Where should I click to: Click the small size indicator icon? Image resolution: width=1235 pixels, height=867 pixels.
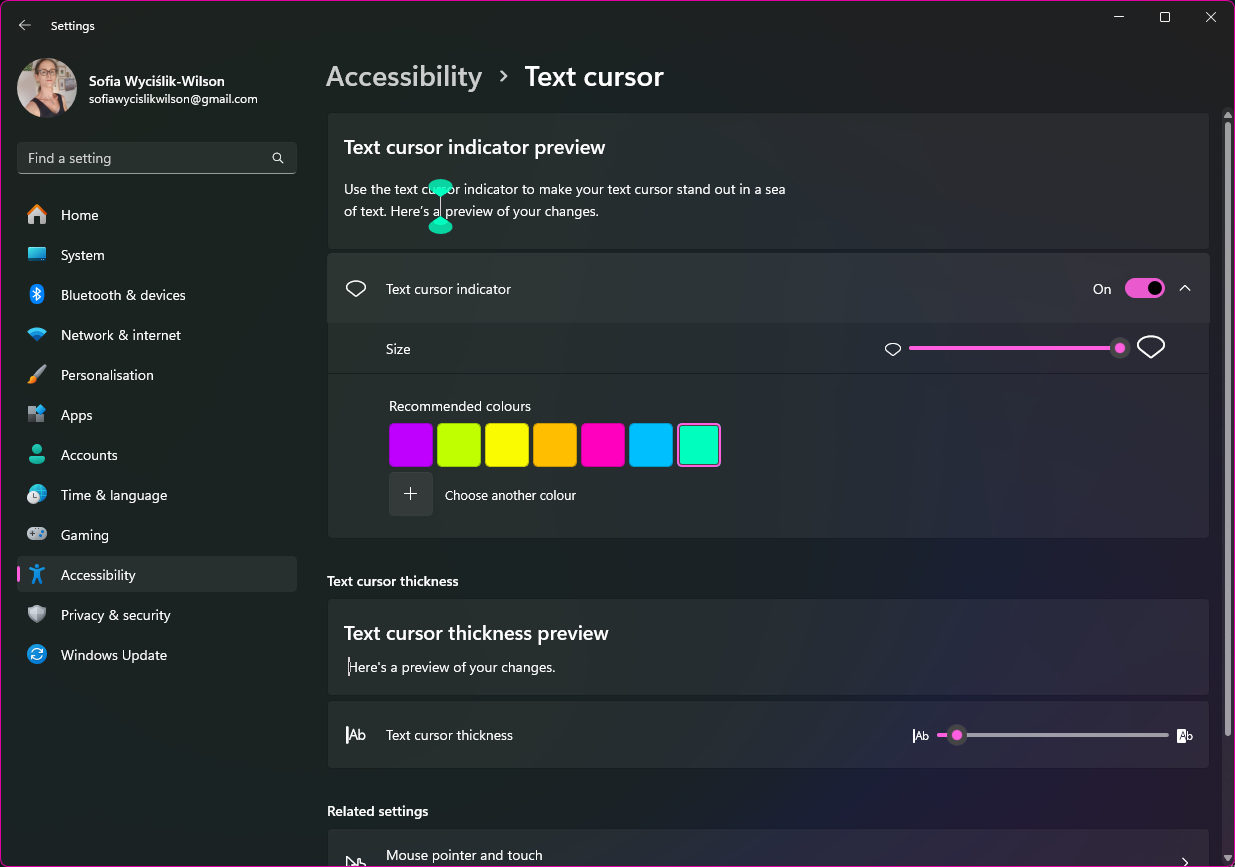(x=893, y=349)
